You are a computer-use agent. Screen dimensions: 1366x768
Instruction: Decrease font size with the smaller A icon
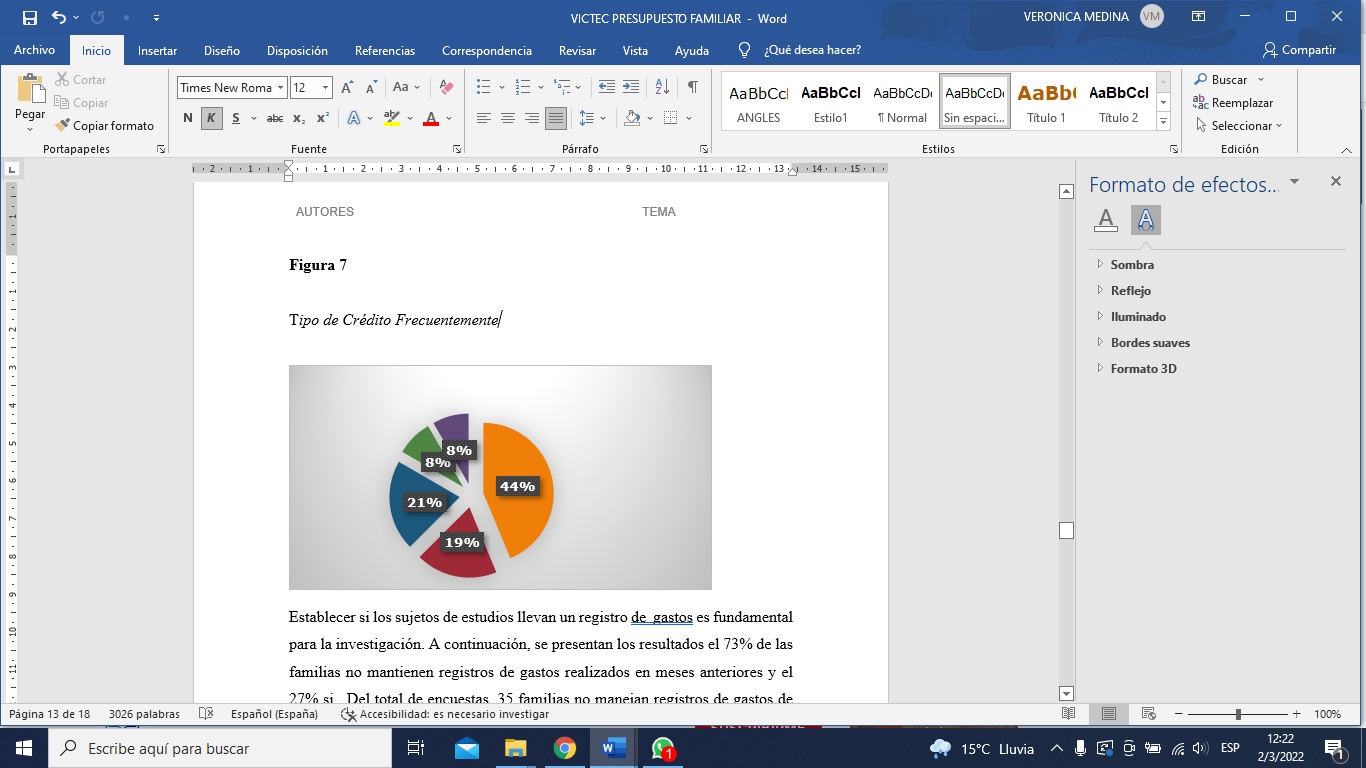tap(371, 88)
